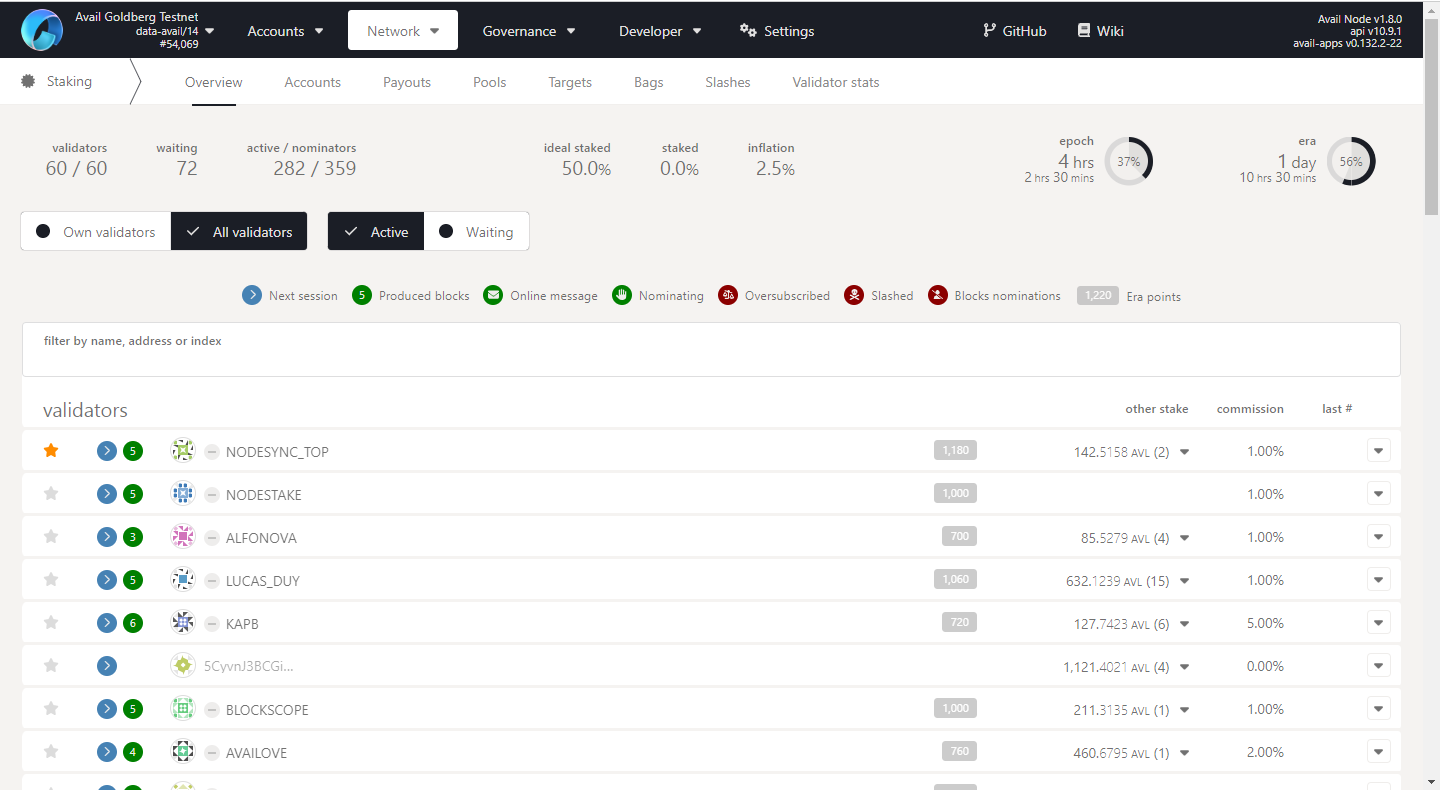Open the GitHub link
1440x790 pixels.
coord(1014,31)
